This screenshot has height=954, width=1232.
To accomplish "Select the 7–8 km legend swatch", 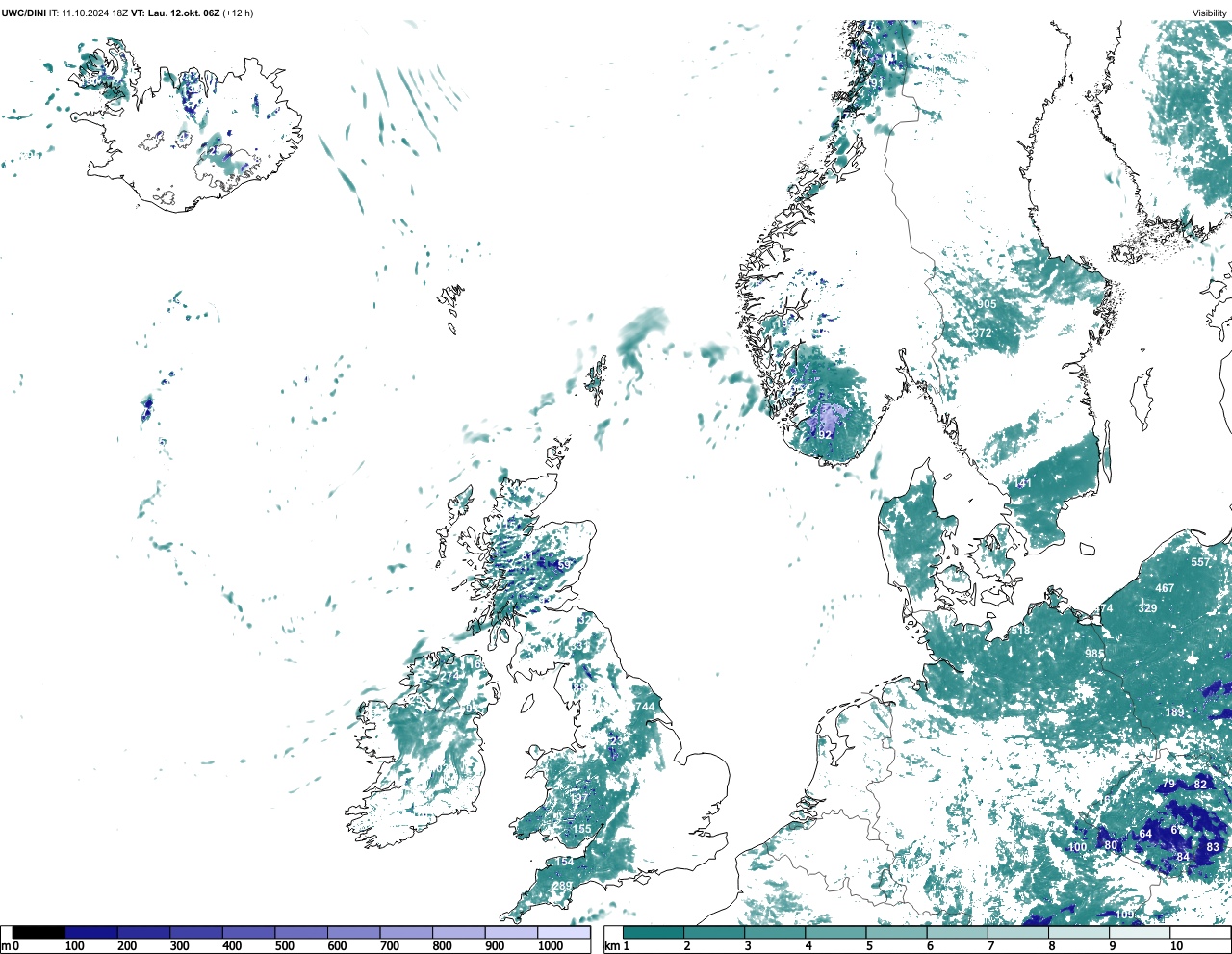I will (1018, 932).
